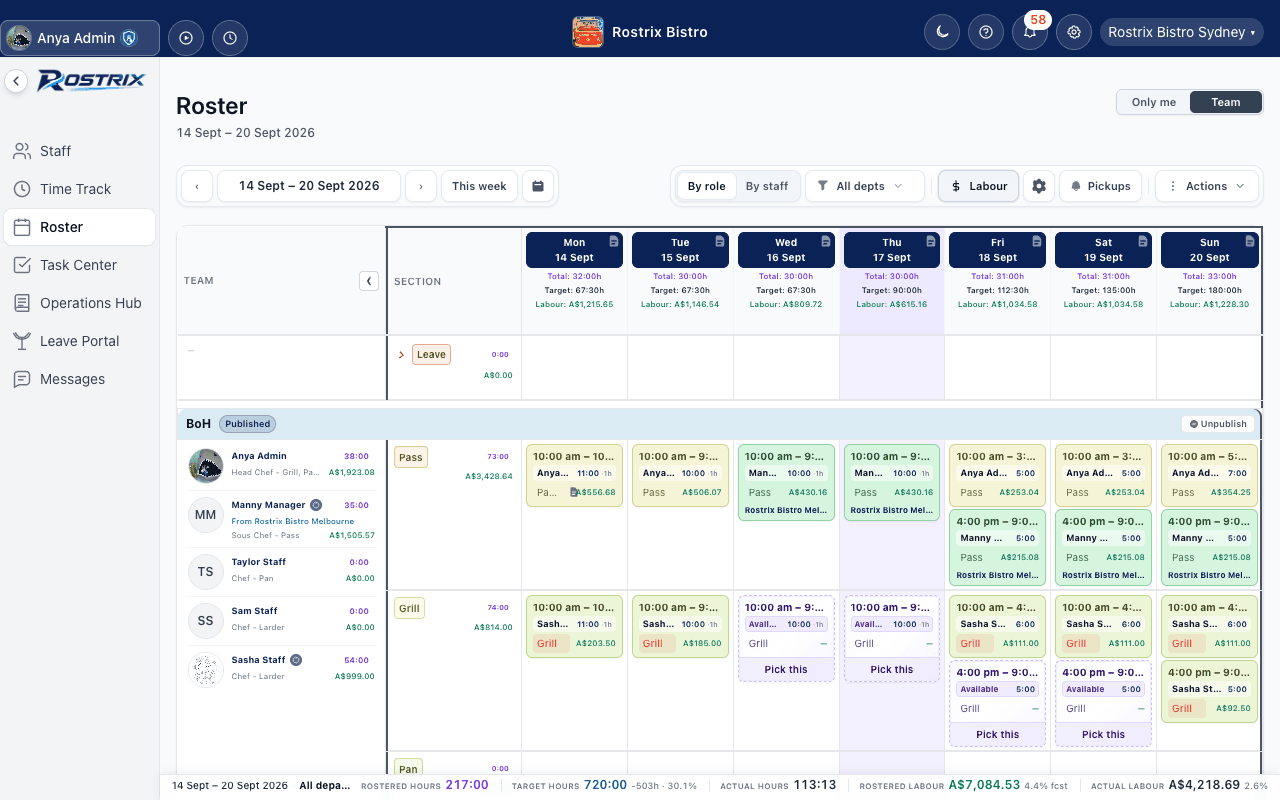
Task: Select the By role grouping
Action: [x=707, y=186]
